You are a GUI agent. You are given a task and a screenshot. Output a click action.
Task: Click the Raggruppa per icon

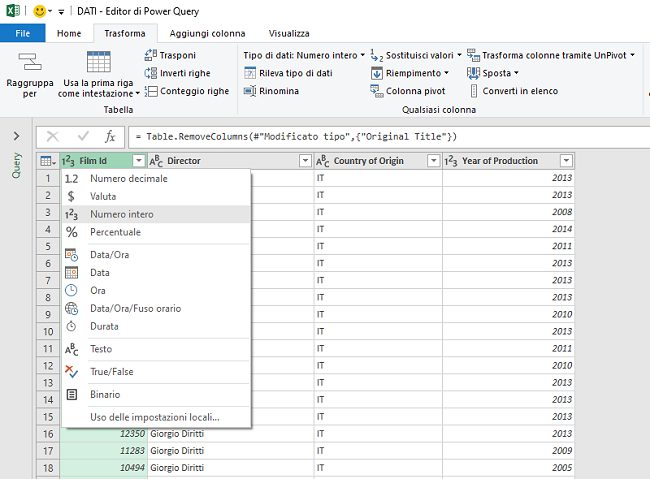click(x=29, y=63)
